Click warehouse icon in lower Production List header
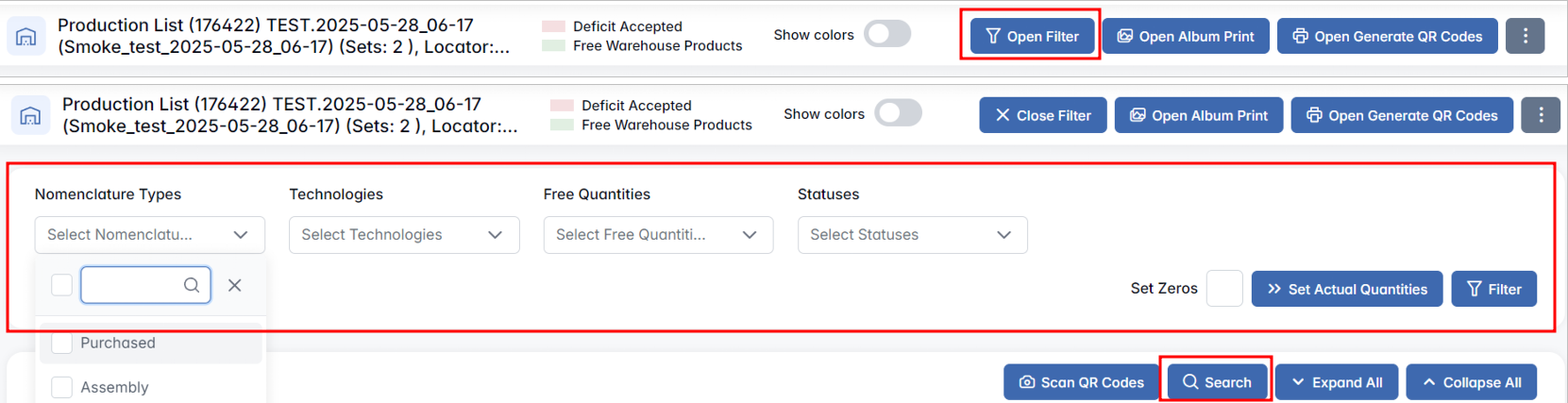Screen dimensions: 1568x403 click(x=30, y=116)
